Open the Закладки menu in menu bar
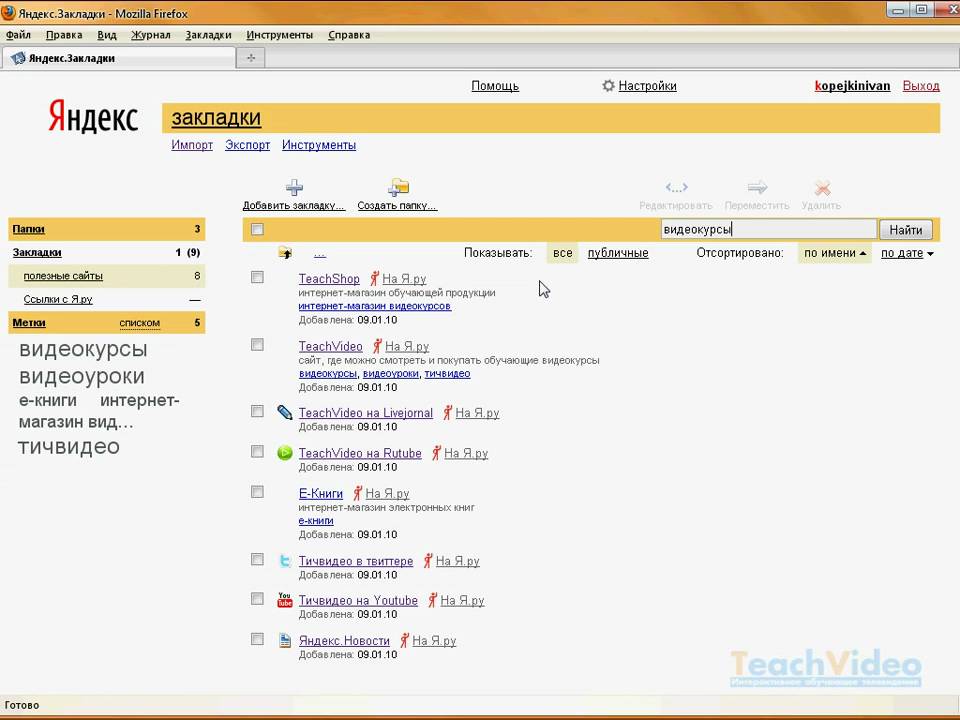Viewport: 960px width, 720px height. point(208,35)
